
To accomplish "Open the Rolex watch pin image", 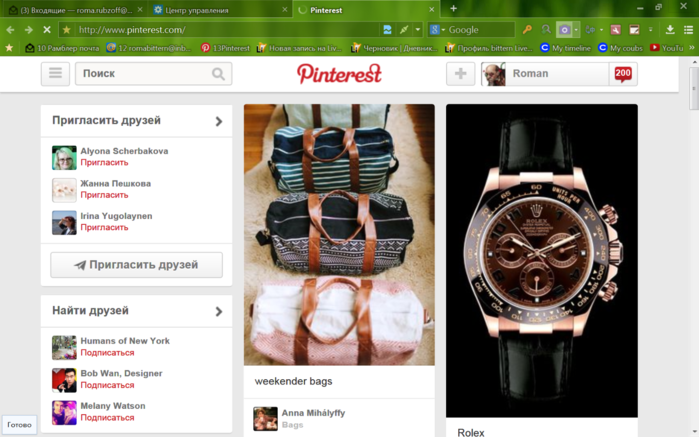I will [542, 260].
